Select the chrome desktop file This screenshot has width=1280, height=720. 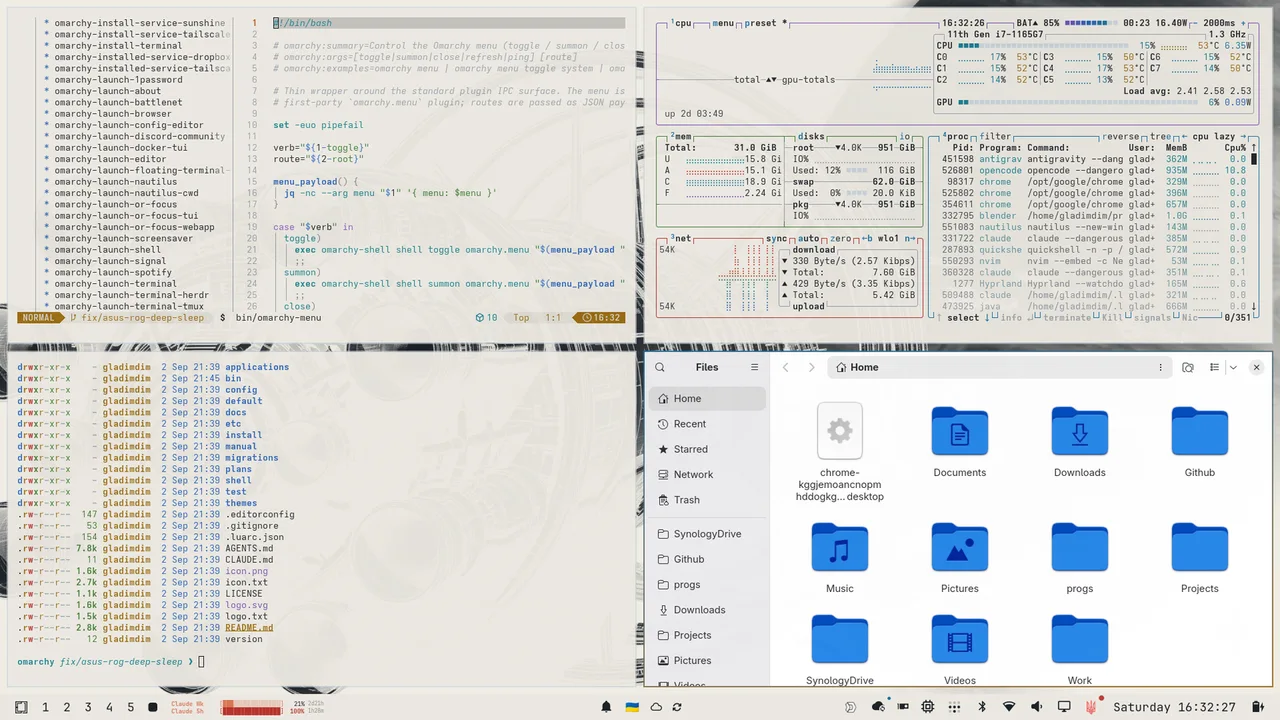pos(840,452)
